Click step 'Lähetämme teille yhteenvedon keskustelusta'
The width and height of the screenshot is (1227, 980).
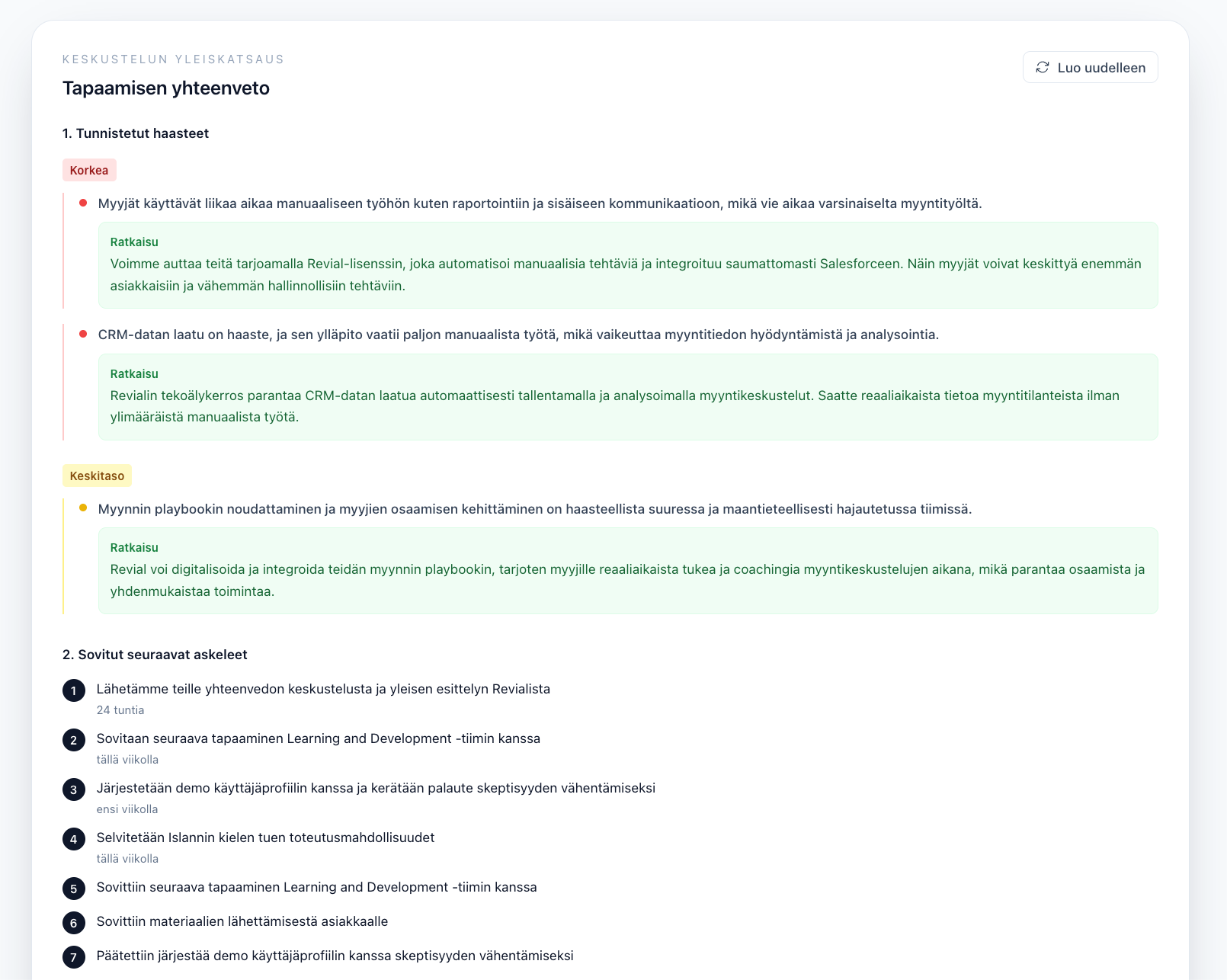323,689
